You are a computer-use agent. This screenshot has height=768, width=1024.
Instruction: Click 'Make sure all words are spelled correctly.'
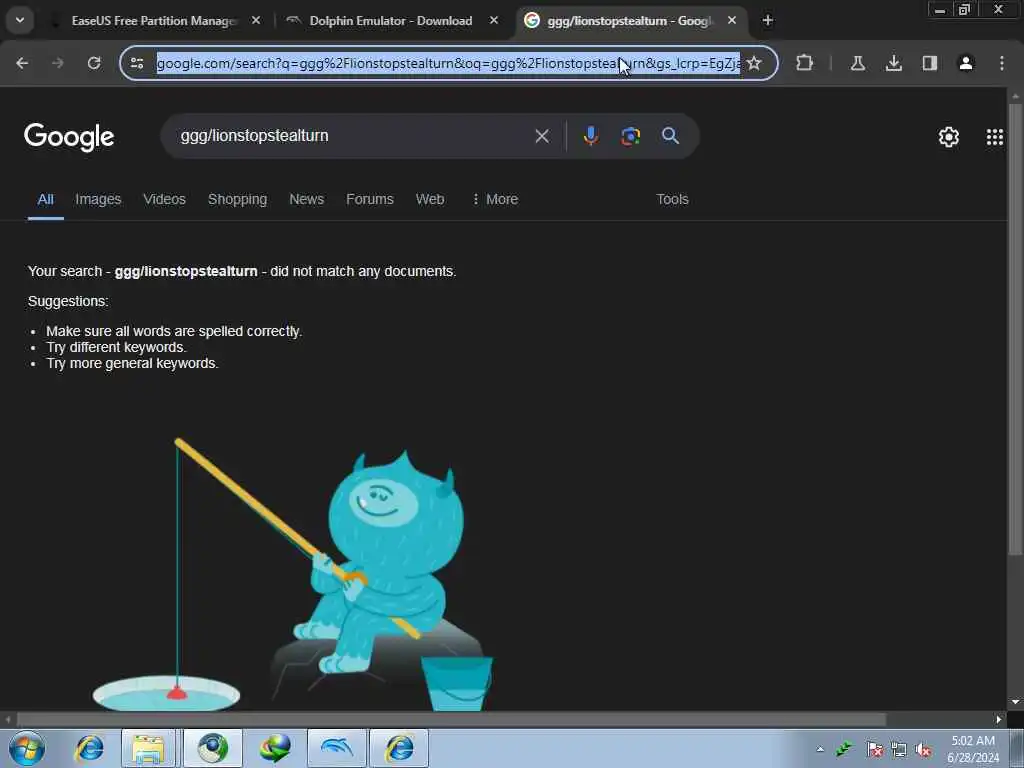click(174, 331)
